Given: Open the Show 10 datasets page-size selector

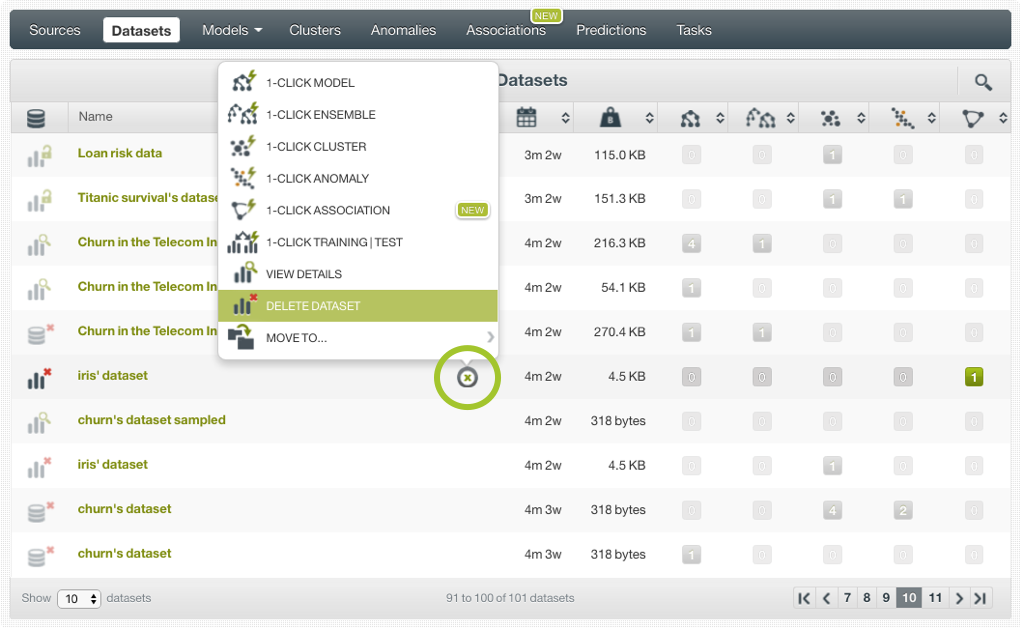Looking at the screenshot, I should [x=79, y=598].
